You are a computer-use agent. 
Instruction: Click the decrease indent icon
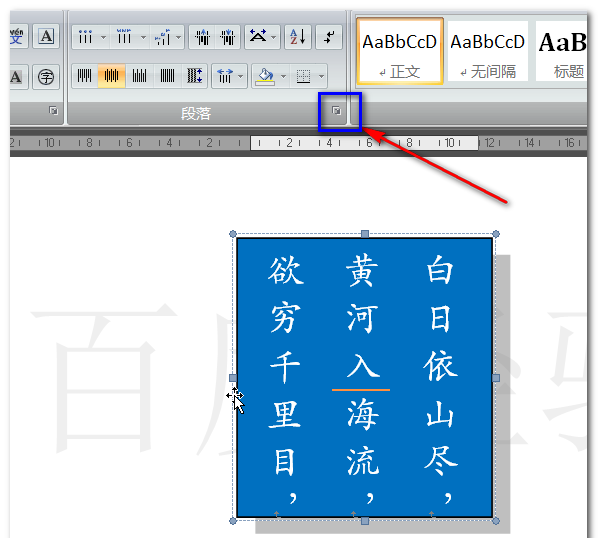[x=202, y=37]
